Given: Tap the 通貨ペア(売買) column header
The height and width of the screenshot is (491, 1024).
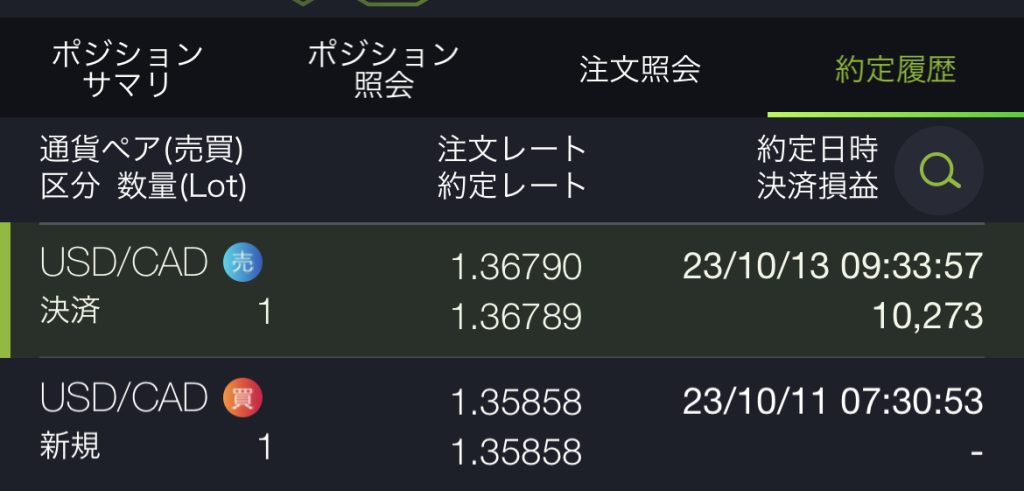Looking at the screenshot, I should pyautogui.click(x=142, y=150).
